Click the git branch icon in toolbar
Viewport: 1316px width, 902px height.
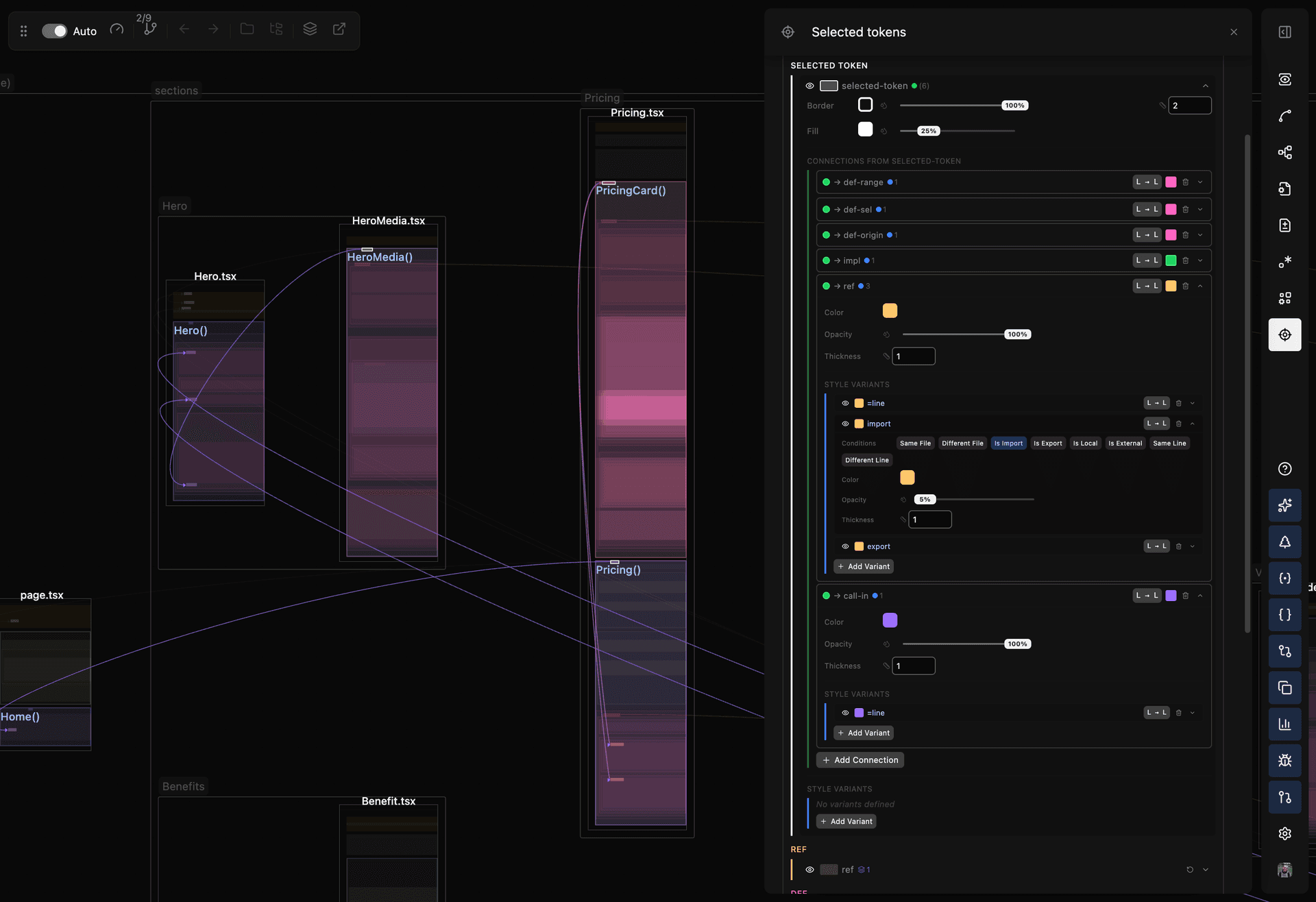click(x=150, y=29)
